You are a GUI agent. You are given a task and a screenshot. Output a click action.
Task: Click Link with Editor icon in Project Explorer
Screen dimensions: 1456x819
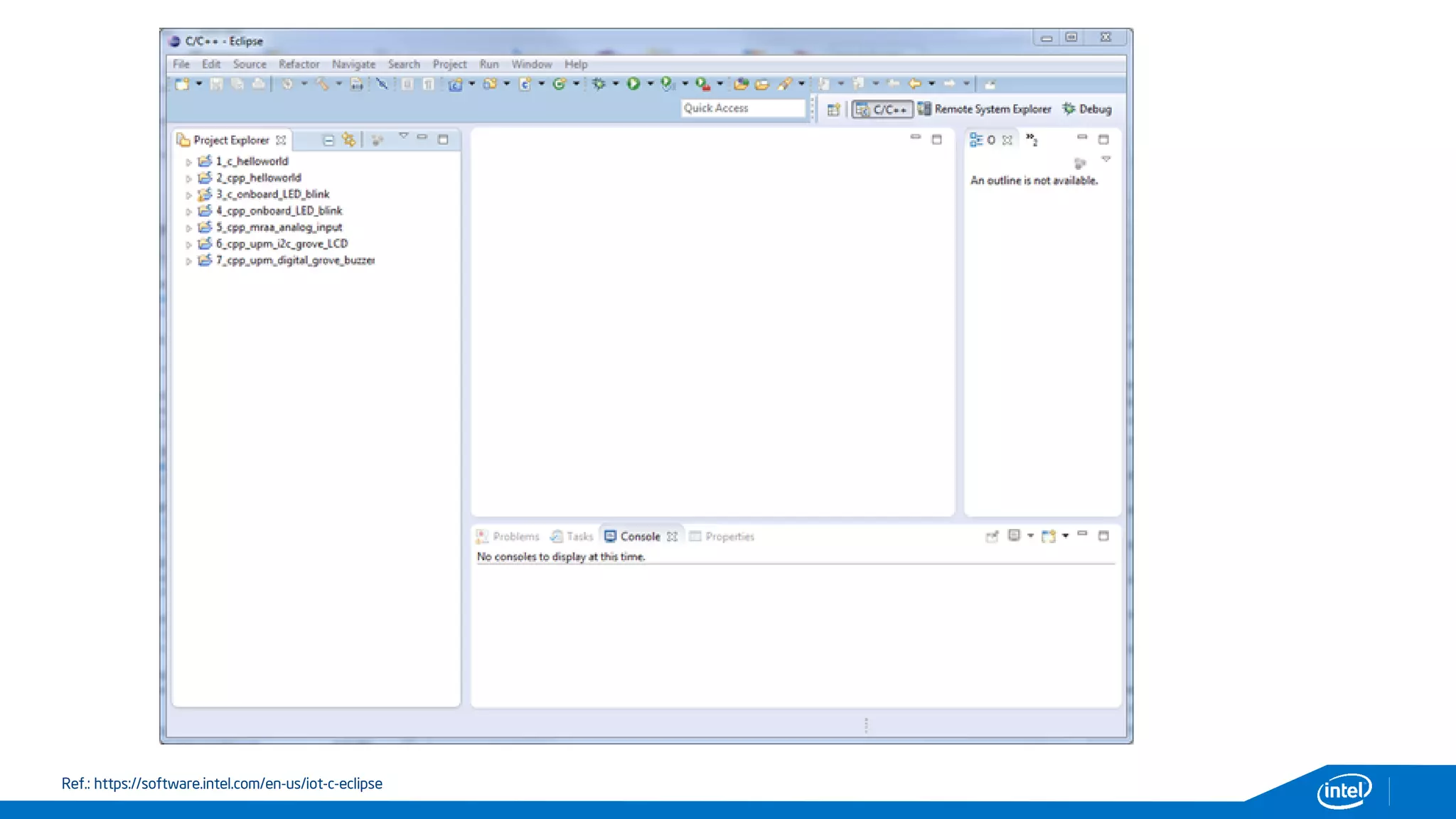[x=348, y=140]
